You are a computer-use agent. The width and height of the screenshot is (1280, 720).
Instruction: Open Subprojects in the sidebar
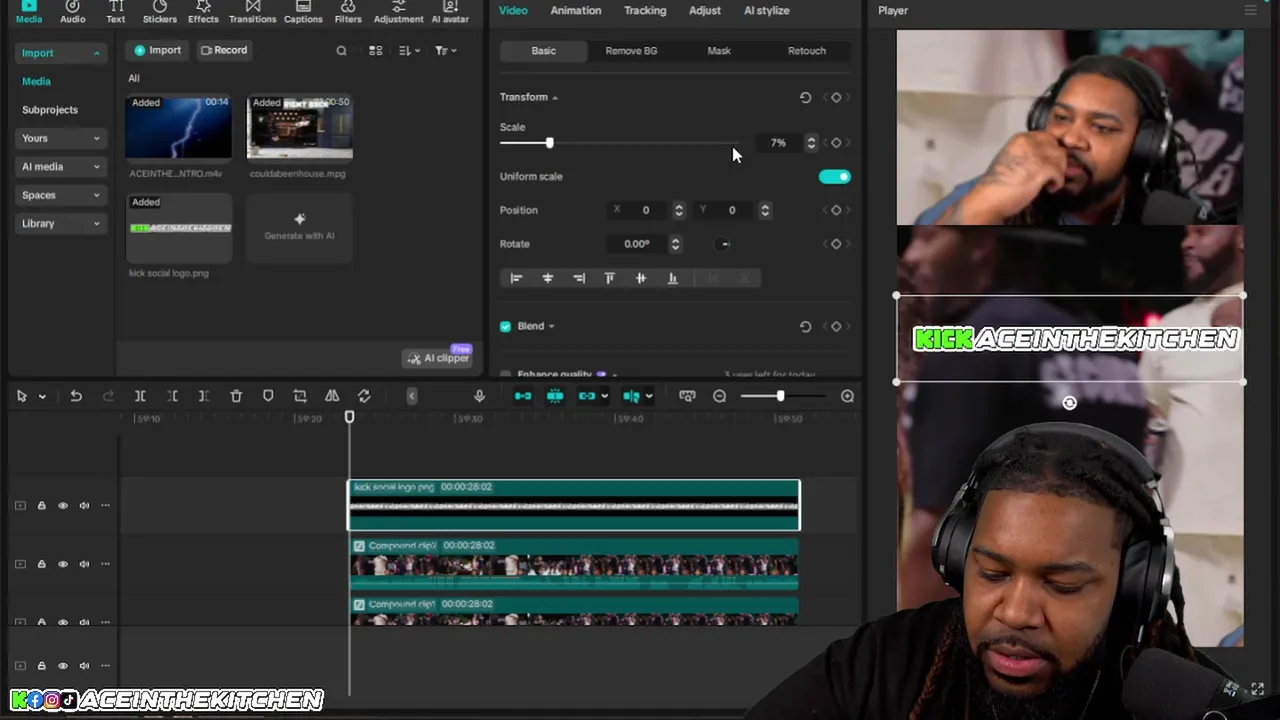pyautogui.click(x=50, y=110)
